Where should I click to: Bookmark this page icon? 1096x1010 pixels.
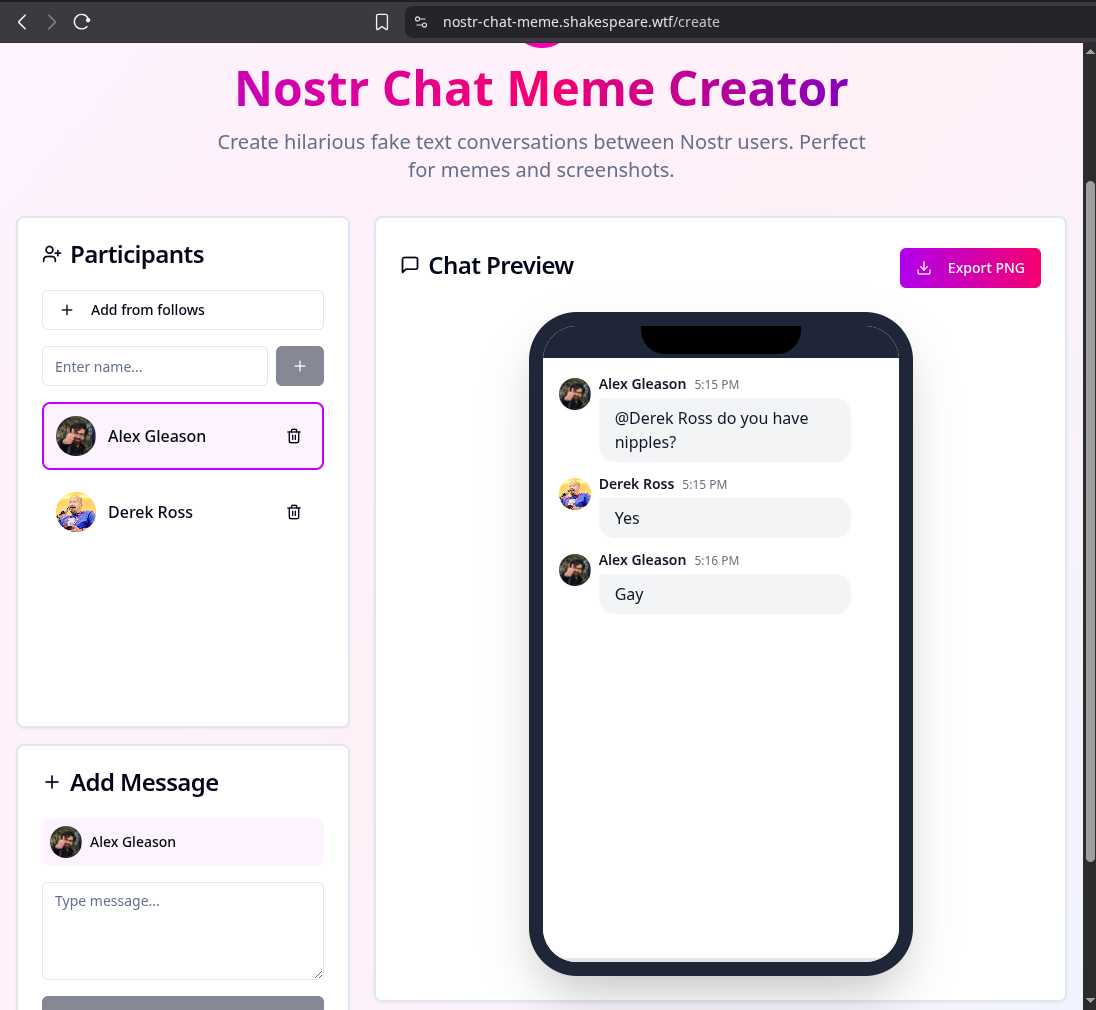(382, 22)
